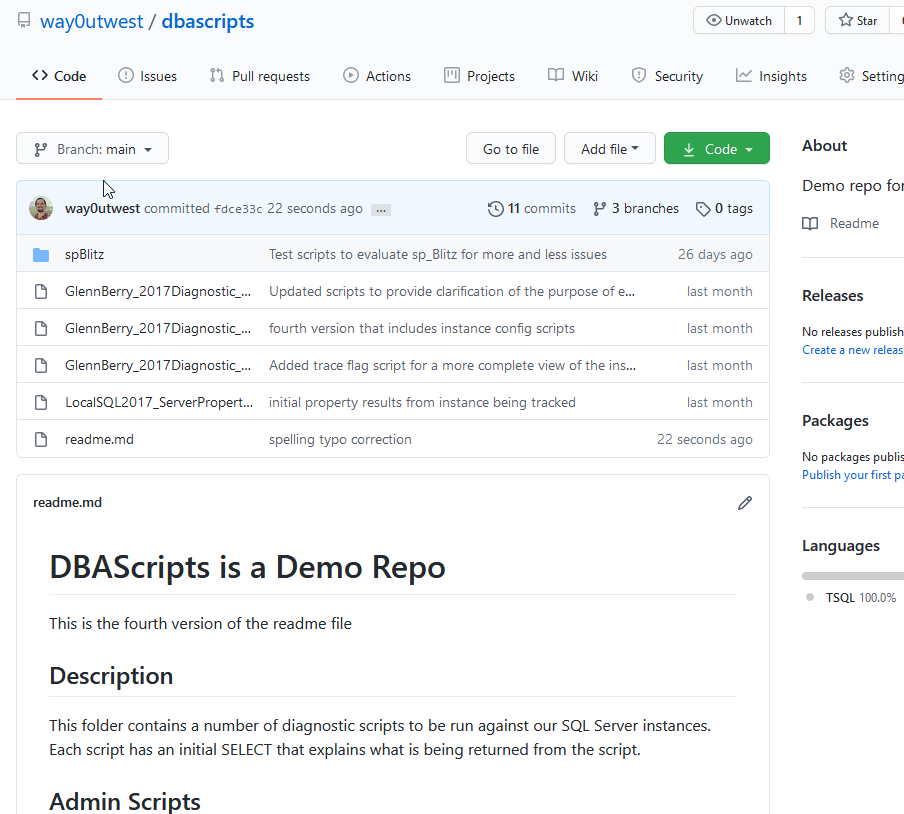Click the tags icon showing 0 tags
Viewport: 904px width, 814px height.
703,209
